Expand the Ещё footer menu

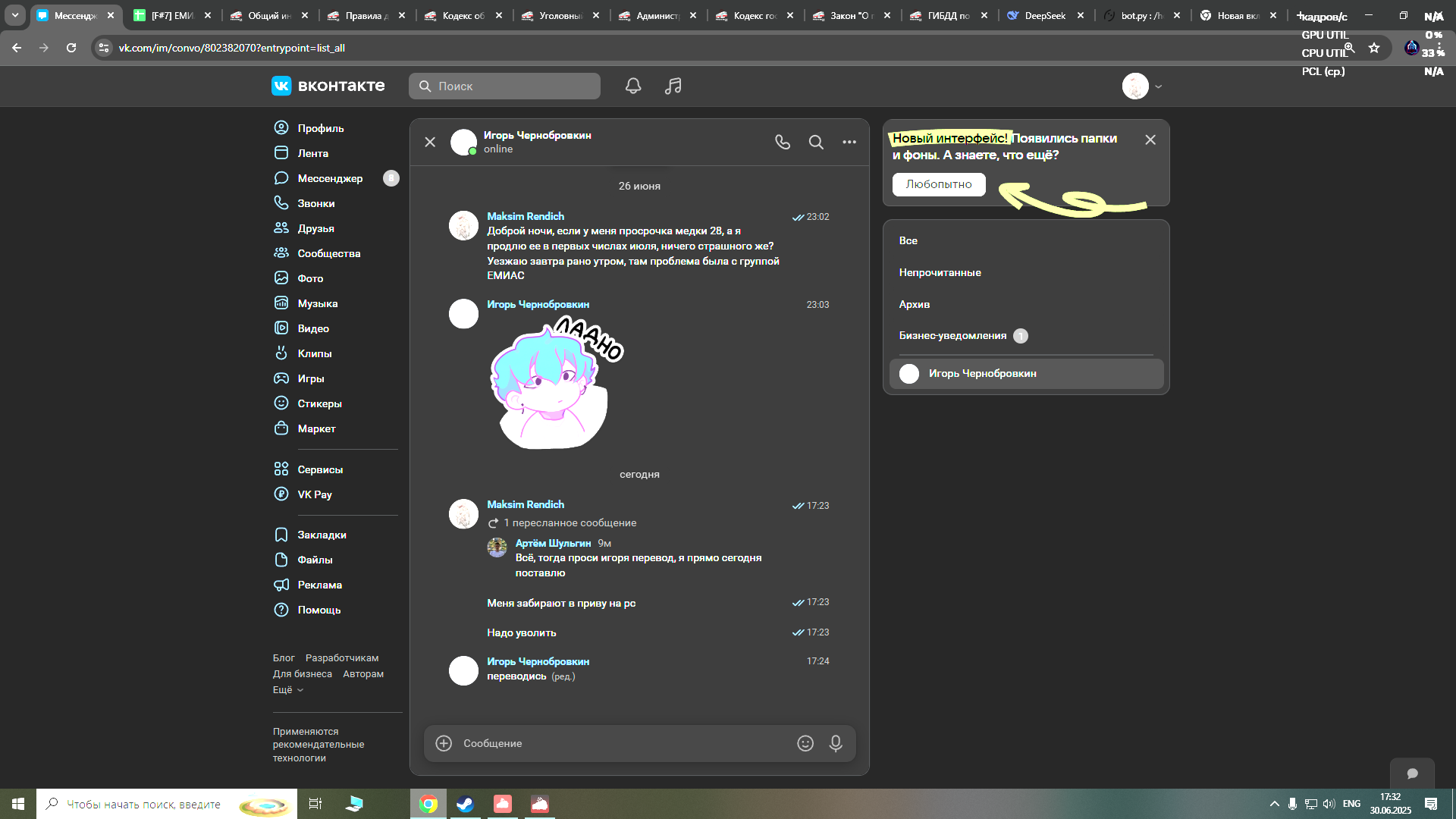288,690
